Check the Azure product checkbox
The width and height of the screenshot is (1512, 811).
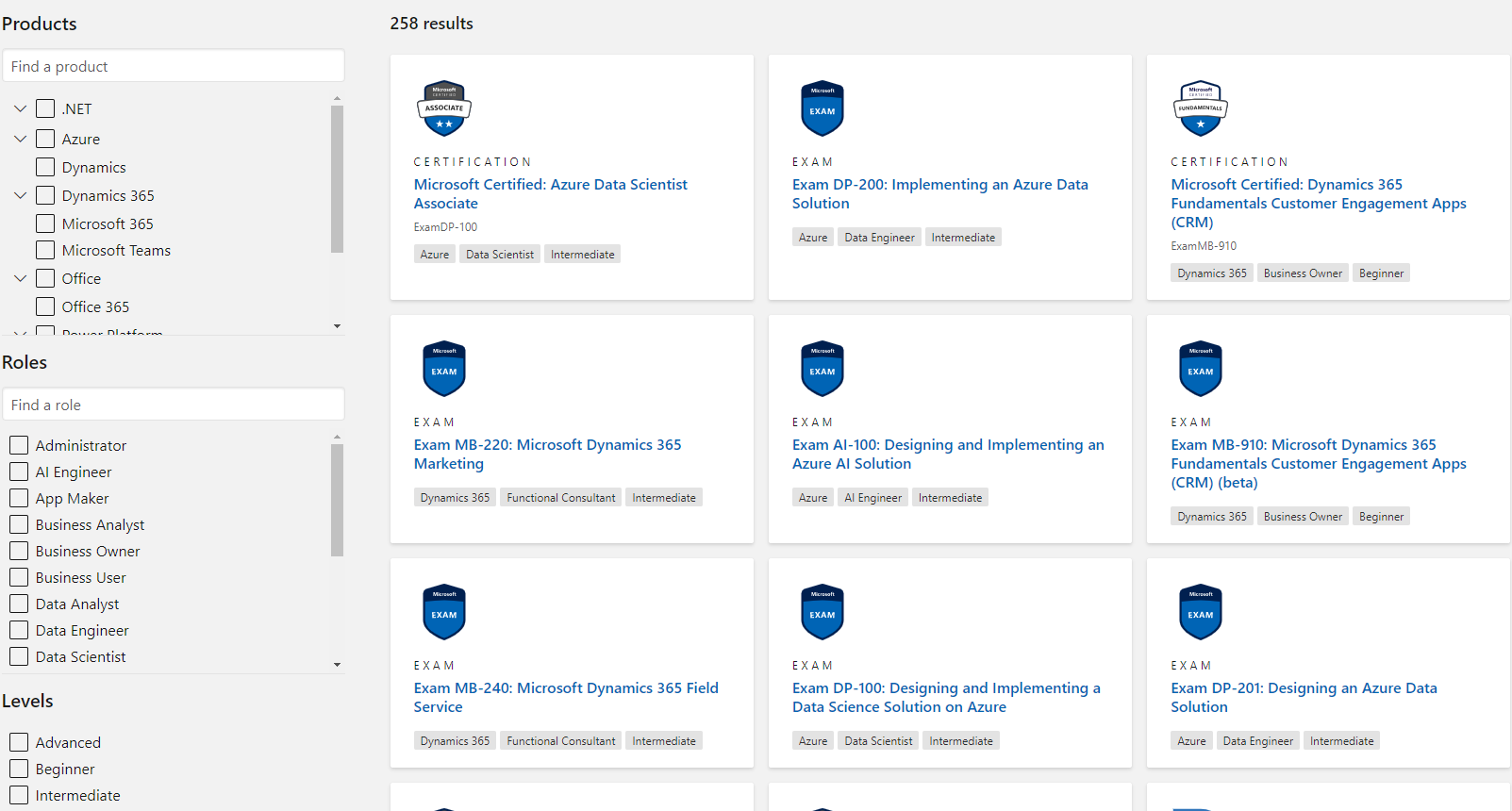tap(45, 139)
